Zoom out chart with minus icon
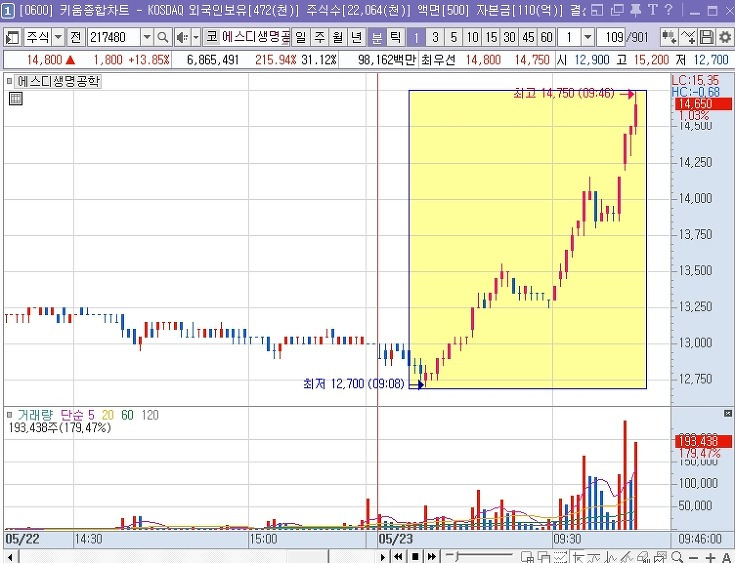The width and height of the screenshot is (735, 563). (x=694, y=557)
